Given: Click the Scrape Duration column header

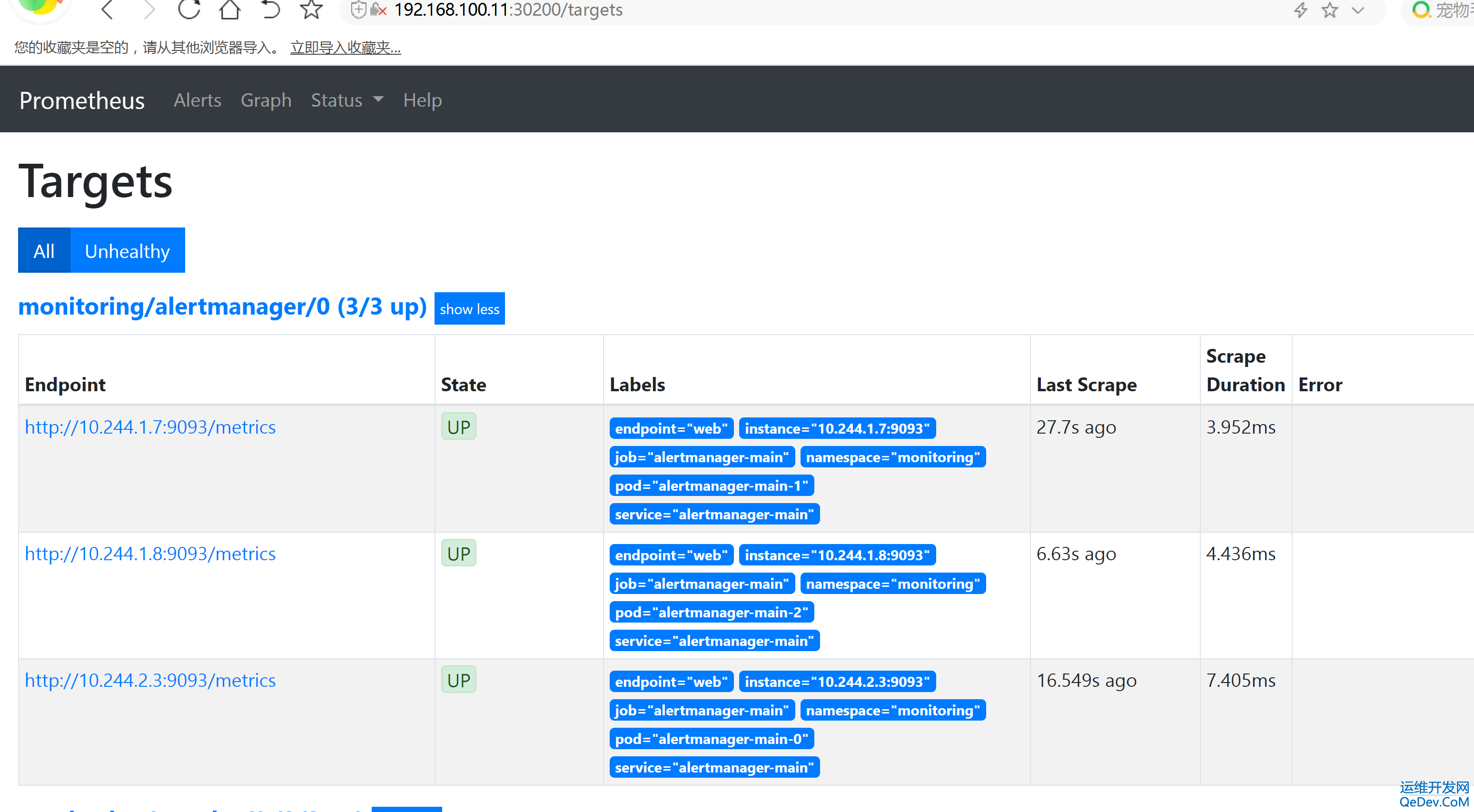Looking at the screenshot, I should click(x=1246, y=370).
